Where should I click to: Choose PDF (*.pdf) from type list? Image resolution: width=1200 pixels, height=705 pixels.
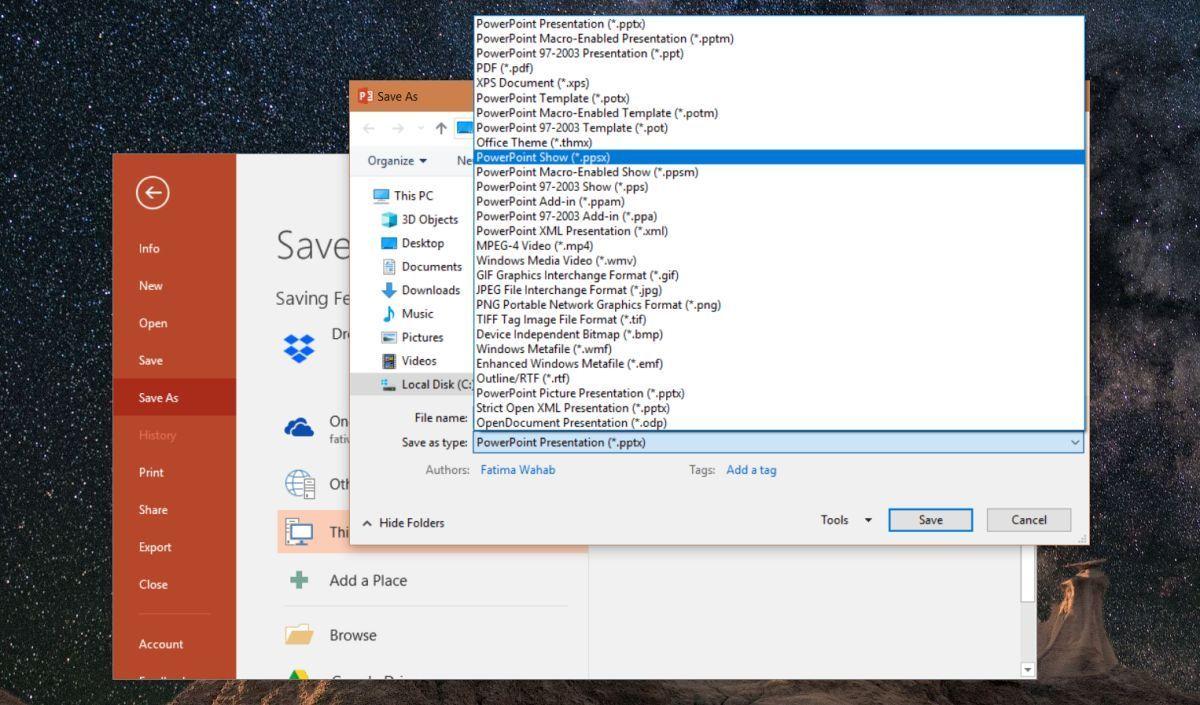coord(504,68)
